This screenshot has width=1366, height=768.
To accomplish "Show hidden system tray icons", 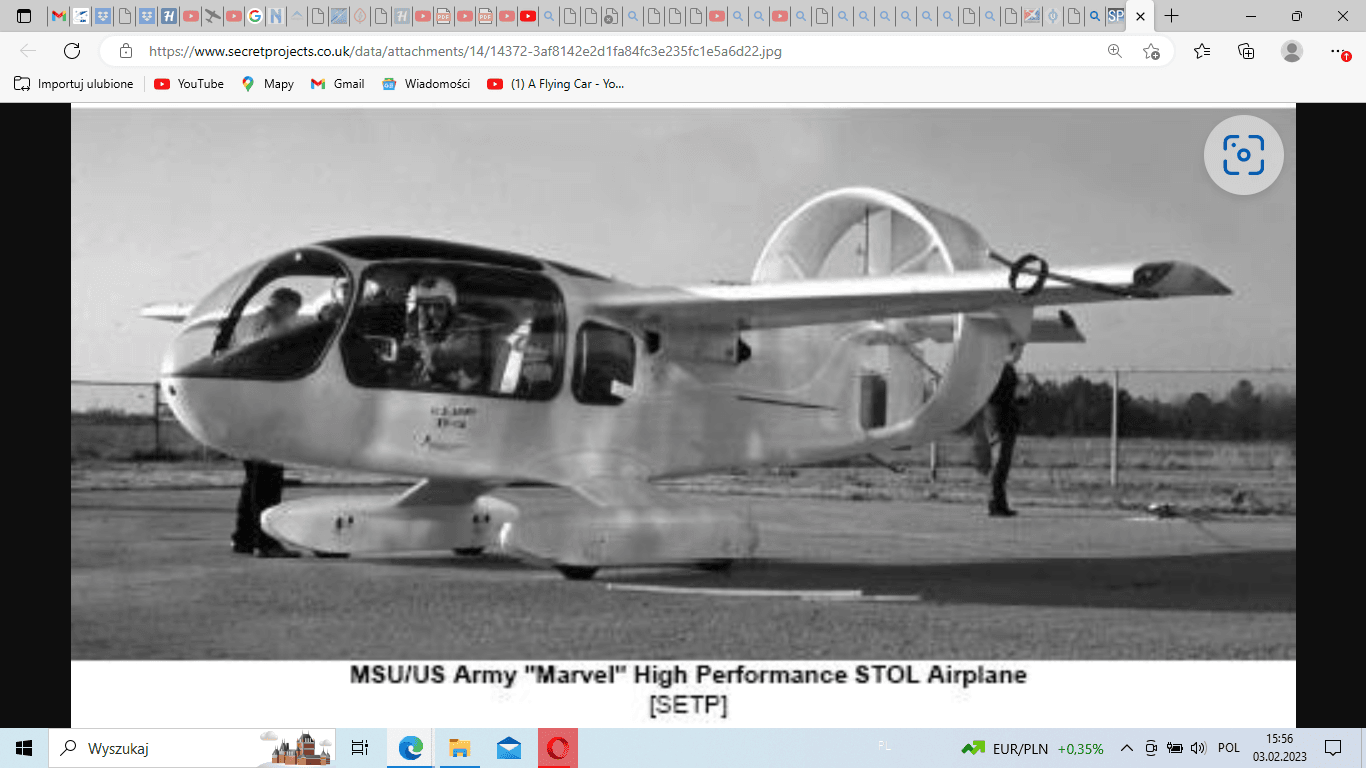I will [x=1127, y=748].
